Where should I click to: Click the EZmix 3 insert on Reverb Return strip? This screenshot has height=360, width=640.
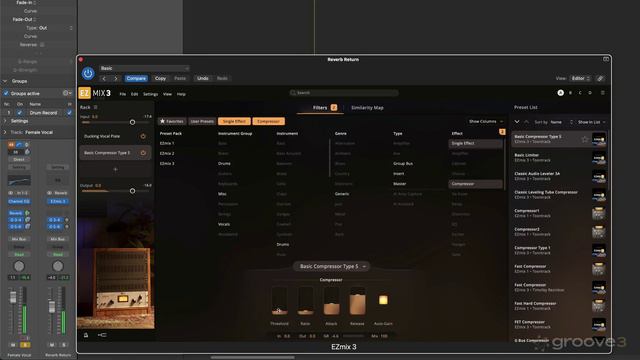(x=58, y=202)
